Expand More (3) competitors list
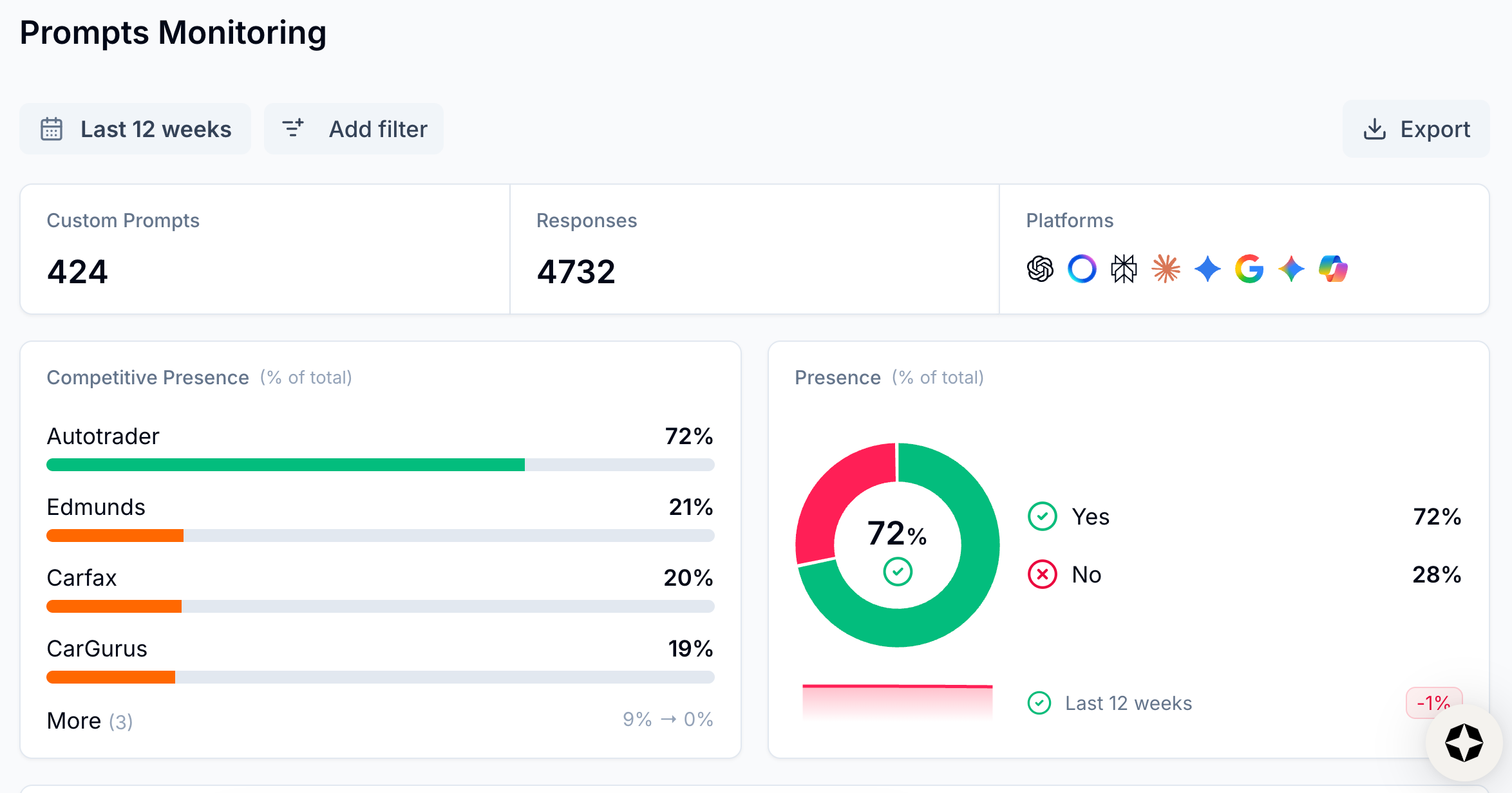Screen dimensions: 1512x793 (x=90, y=720)
